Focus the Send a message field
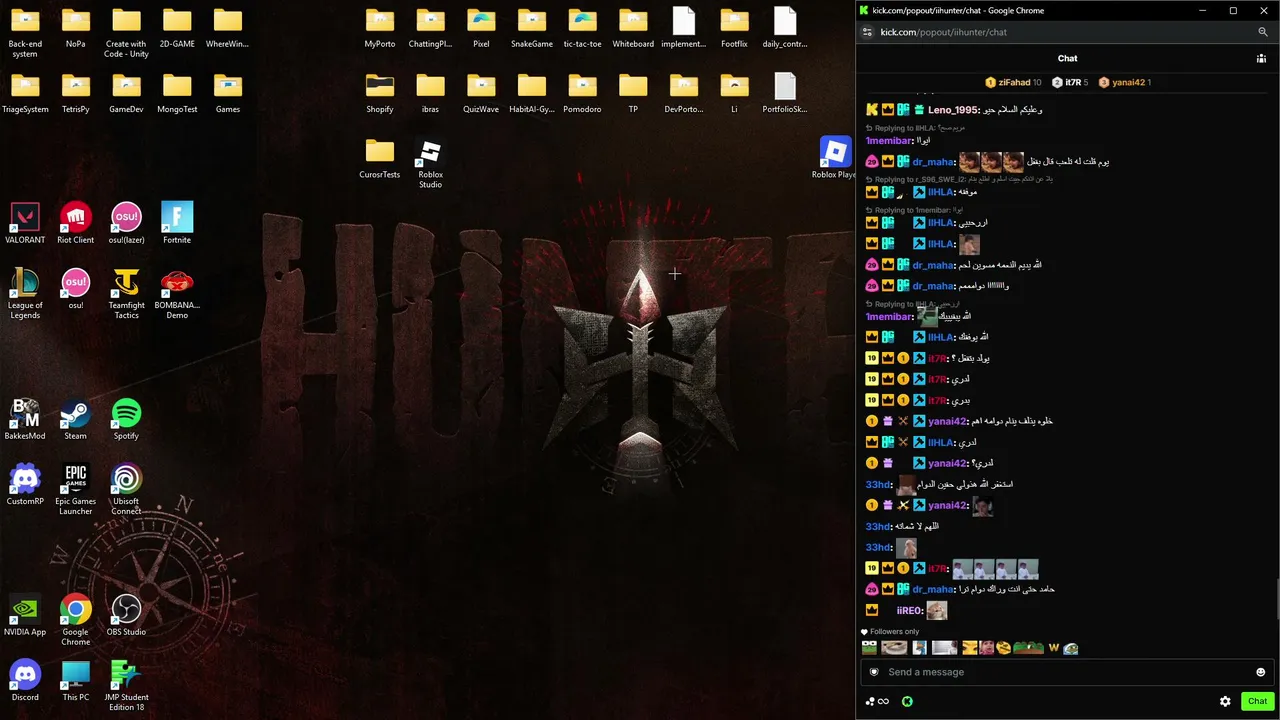Screen dimensions: 1280x720 [1067, 672]
